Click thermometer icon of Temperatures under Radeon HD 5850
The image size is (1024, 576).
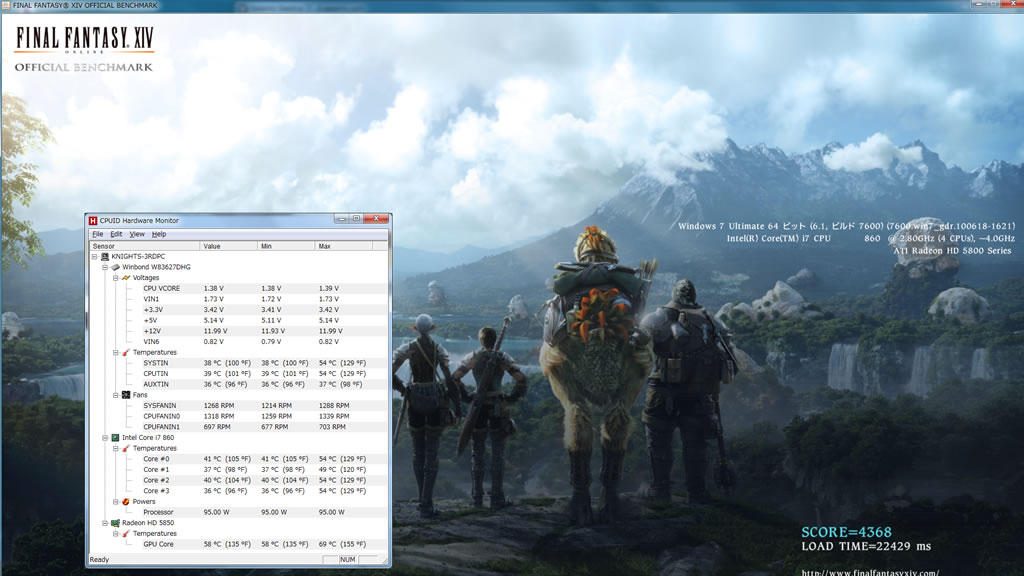[126, 534]
